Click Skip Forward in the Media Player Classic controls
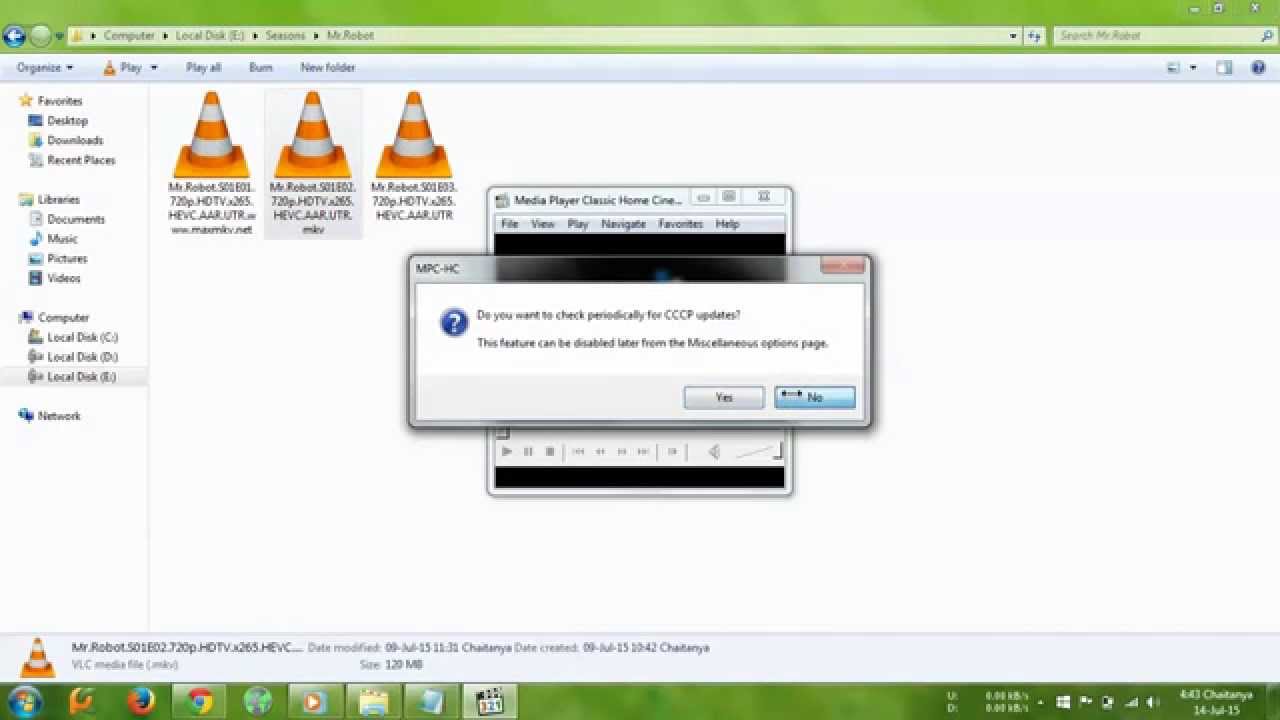 click(643, 452)
